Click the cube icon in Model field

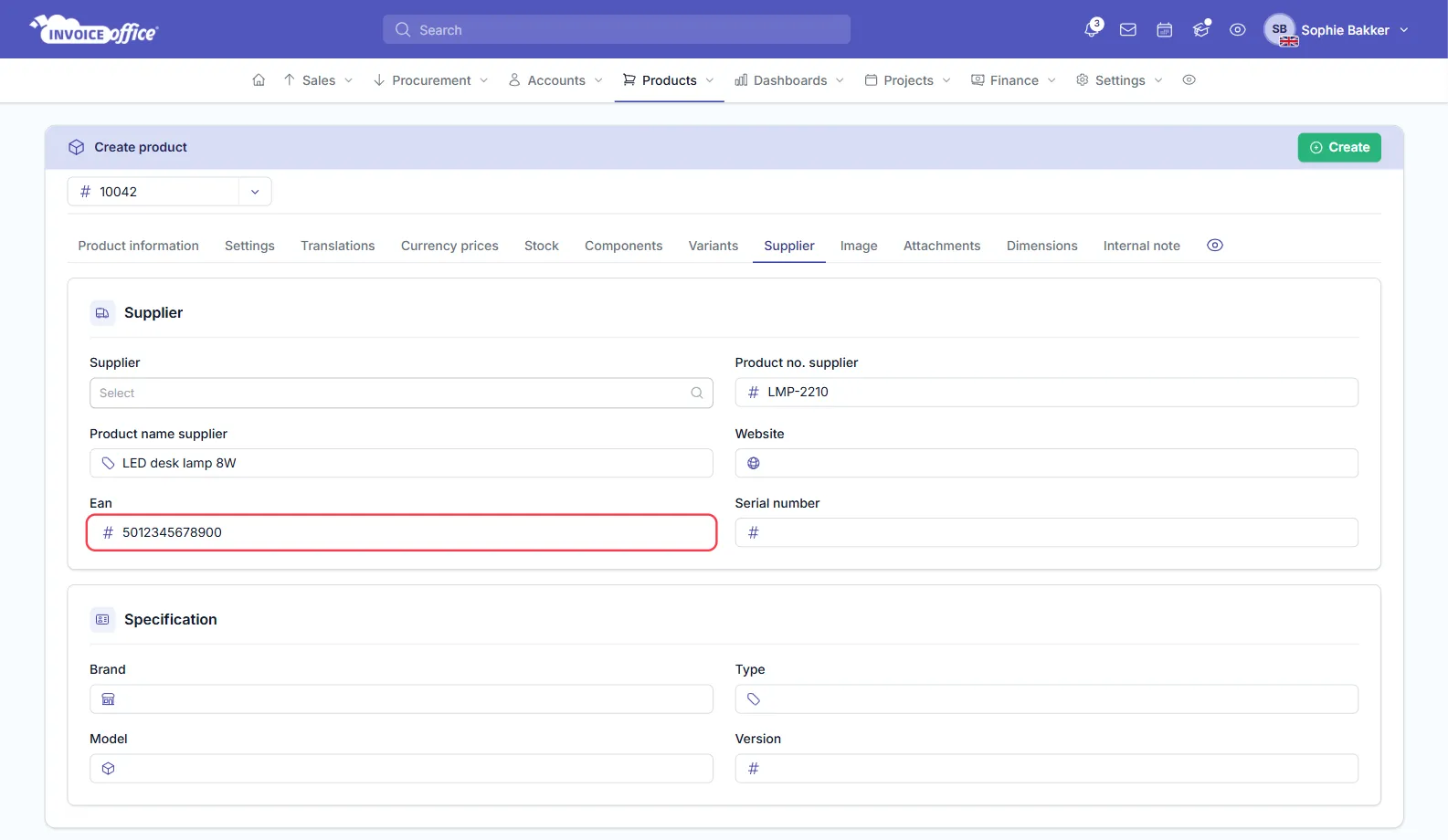coord(108,769)
